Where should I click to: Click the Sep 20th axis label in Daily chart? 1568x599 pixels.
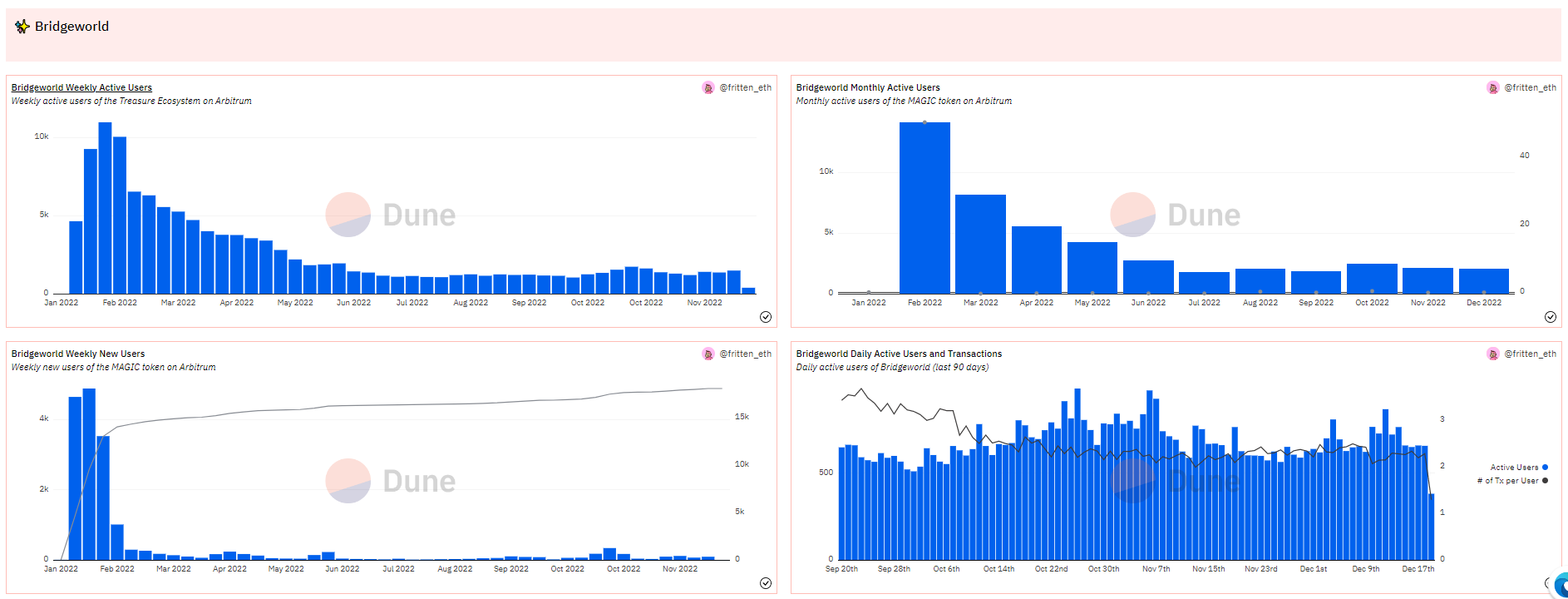(x=841, y=569)
